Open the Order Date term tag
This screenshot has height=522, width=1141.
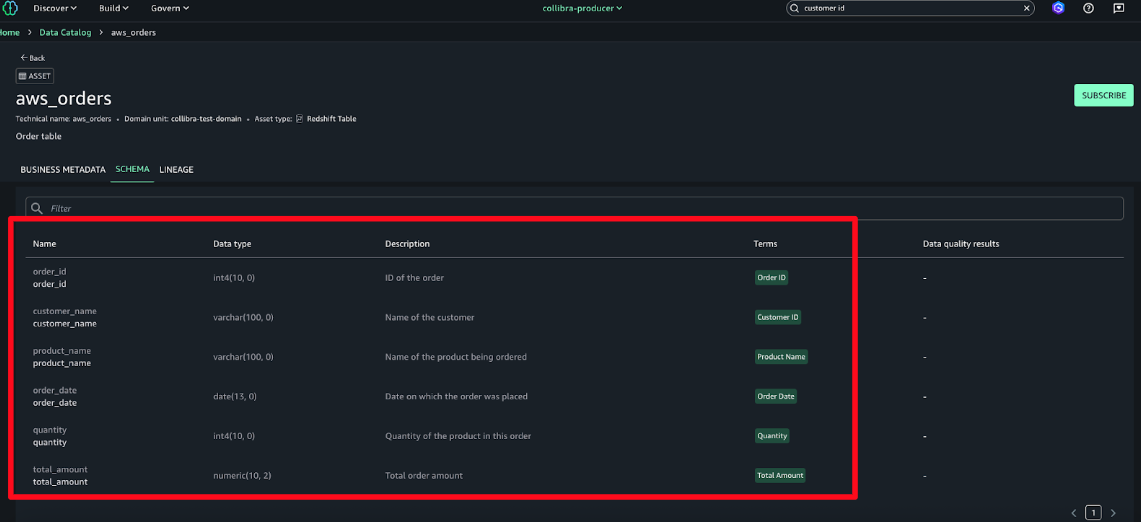[776, 396]
